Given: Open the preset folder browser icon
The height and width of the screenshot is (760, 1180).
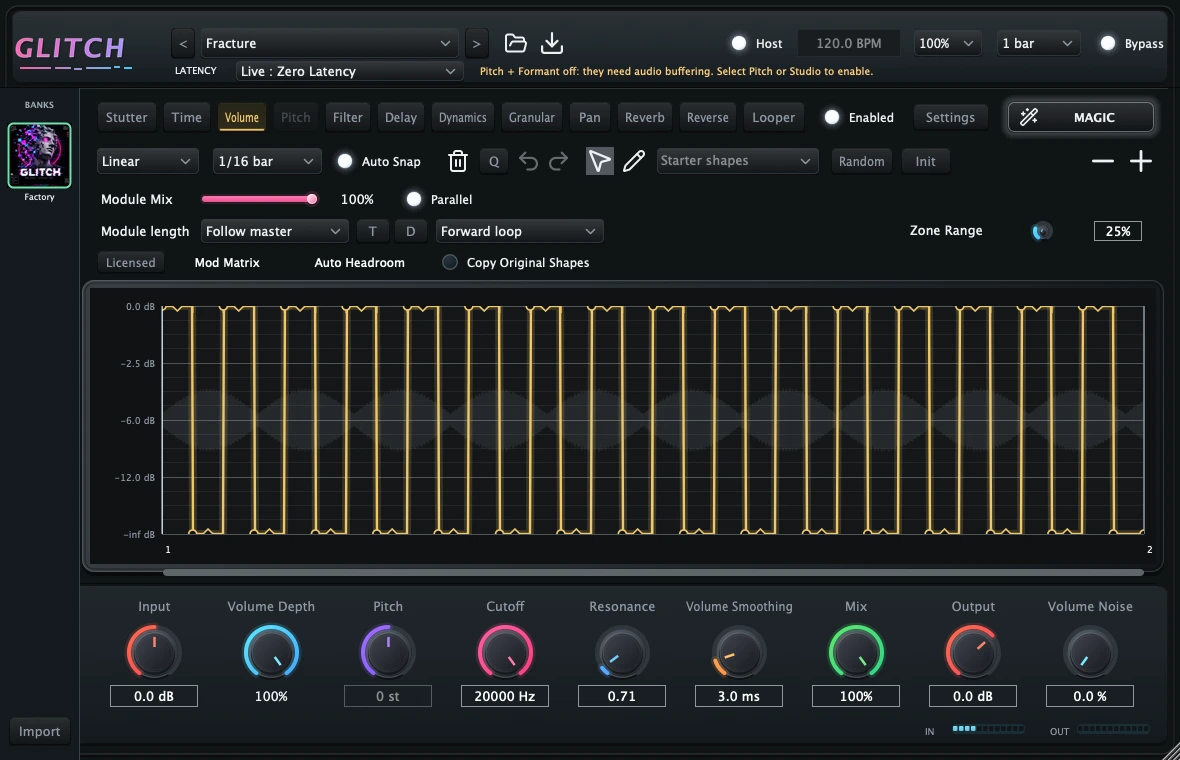Looking at the screenshot, I should click(515, 44).
